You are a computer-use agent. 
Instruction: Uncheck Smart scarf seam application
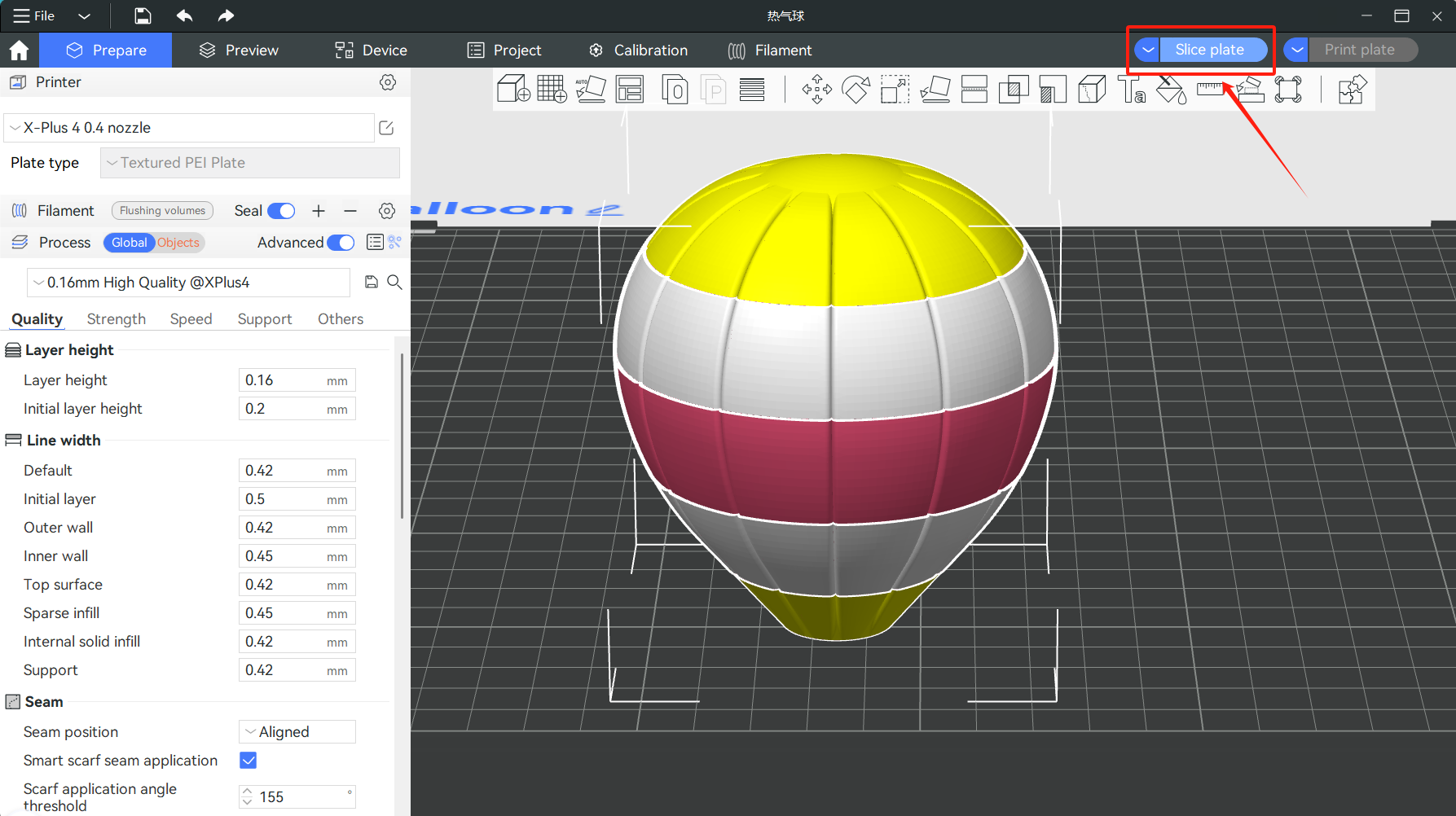[249, 760]
